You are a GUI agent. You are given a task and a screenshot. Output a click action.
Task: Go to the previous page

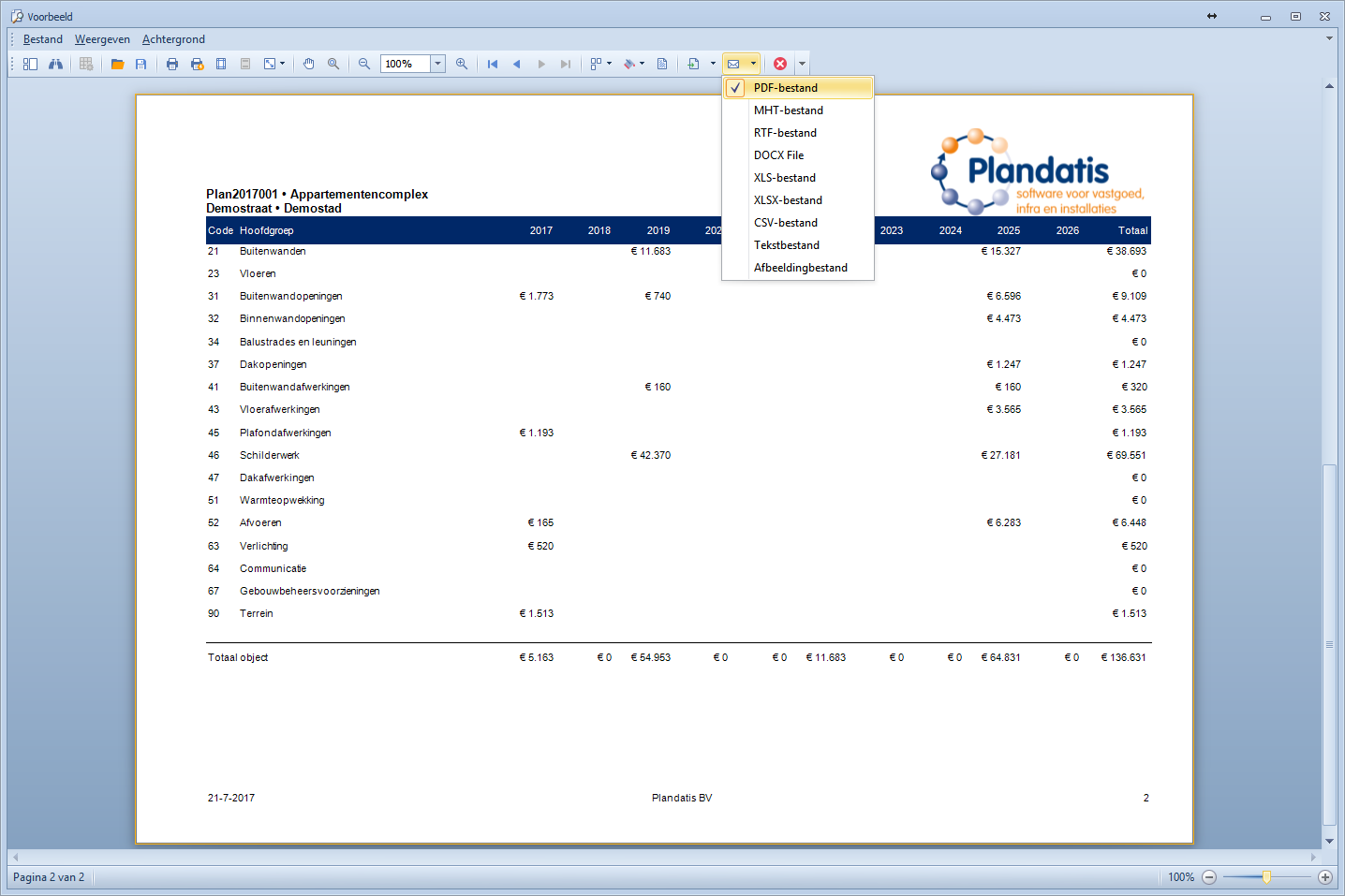[x=517, y=64]
